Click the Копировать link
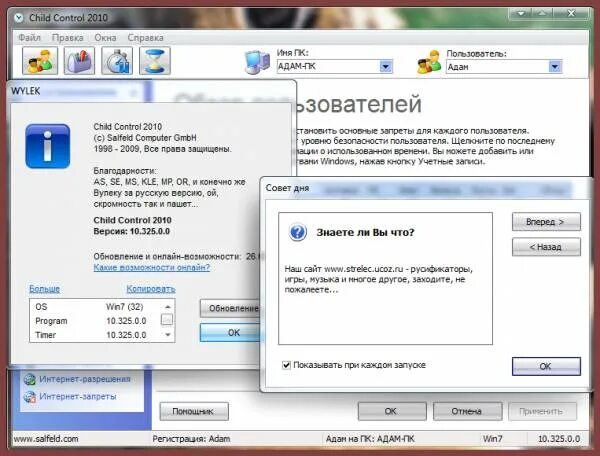Image resolution: width=600 pixels, height=456 pixels. [x=151, y=289]
